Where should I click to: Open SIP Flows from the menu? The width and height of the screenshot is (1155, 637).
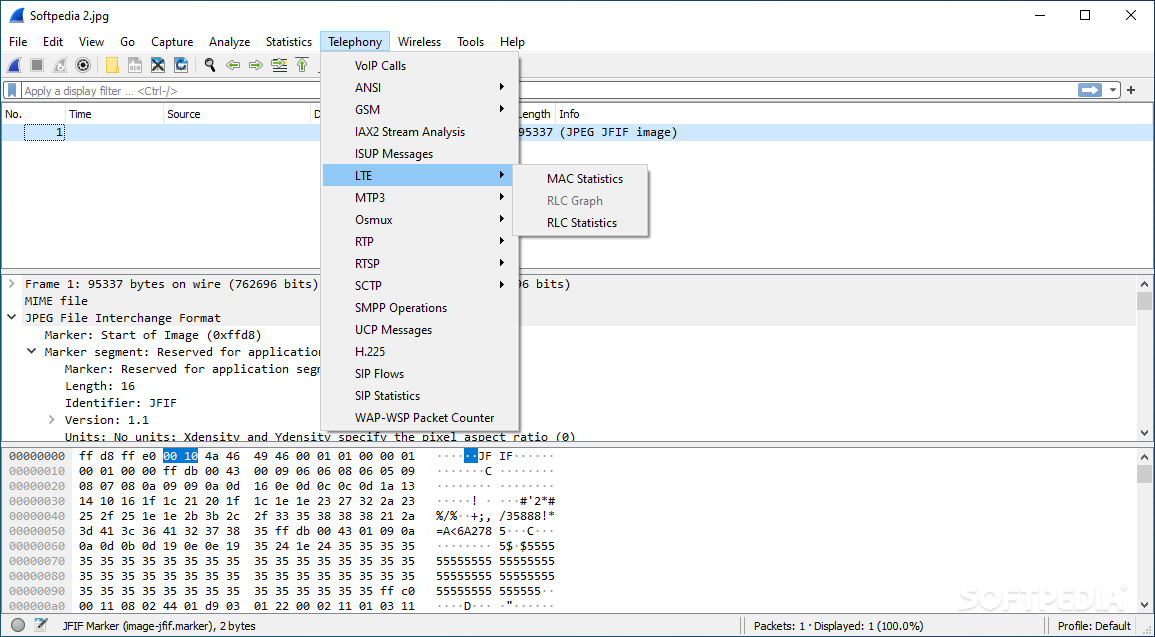[x=420, y=374]
